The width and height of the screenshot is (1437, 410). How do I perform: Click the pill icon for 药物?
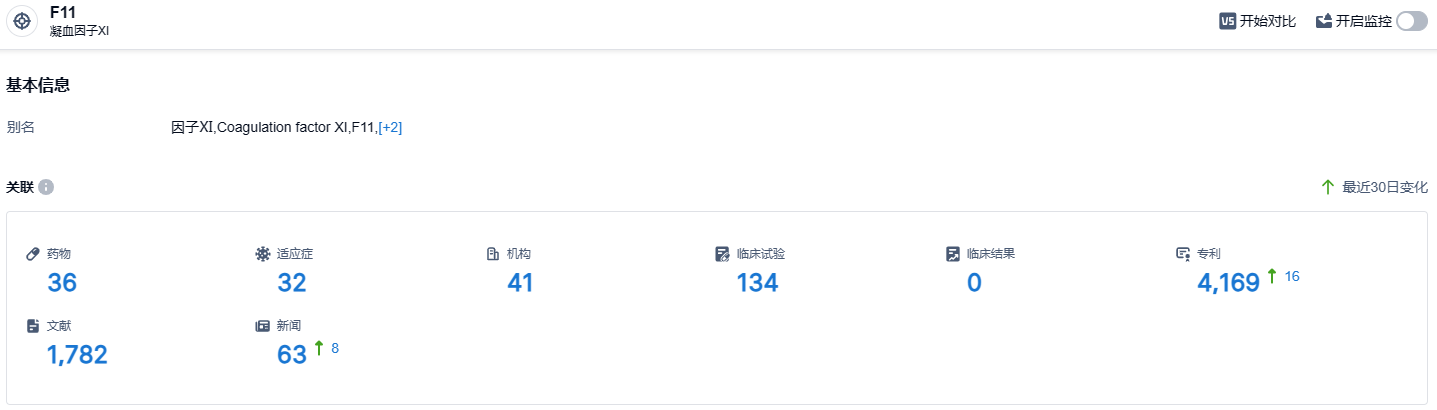pyautogui.click(x=33, y=254)
